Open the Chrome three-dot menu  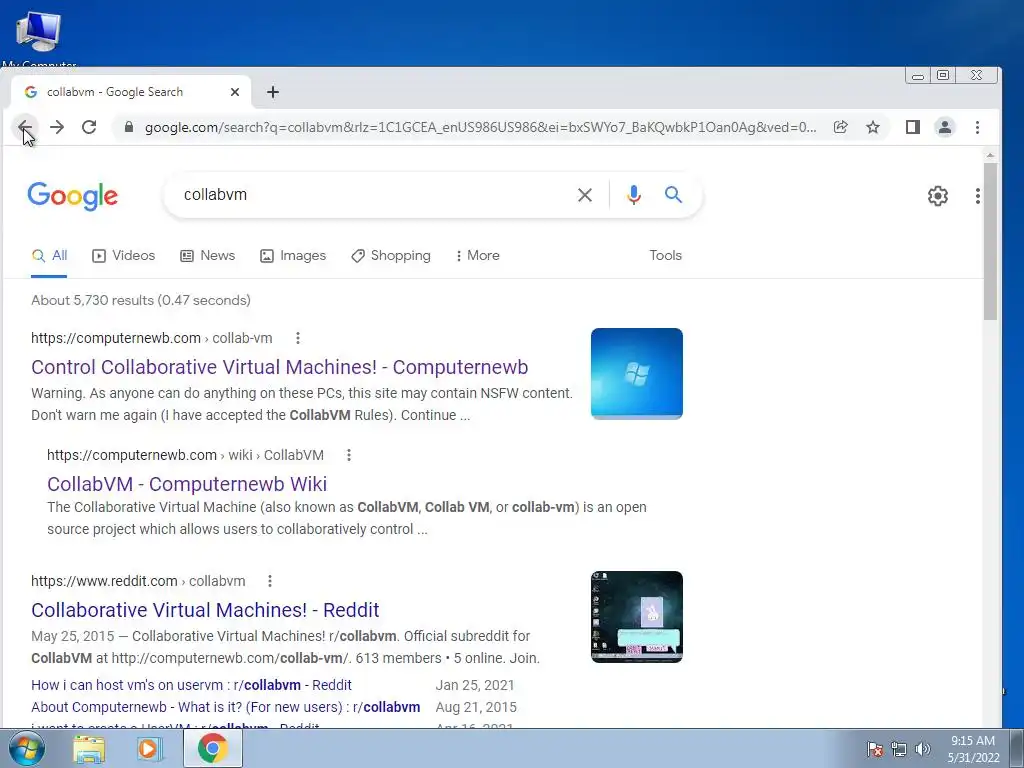point(978,127)
